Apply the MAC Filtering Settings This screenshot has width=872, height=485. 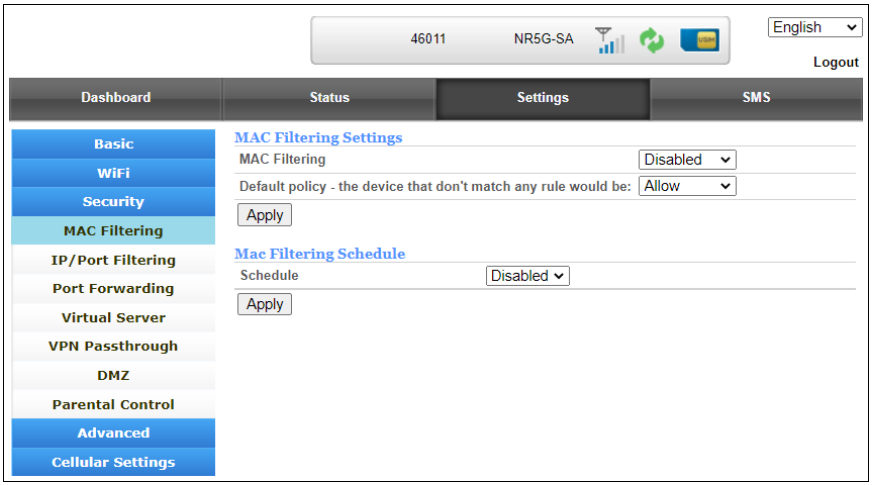[x=265, y=215]
